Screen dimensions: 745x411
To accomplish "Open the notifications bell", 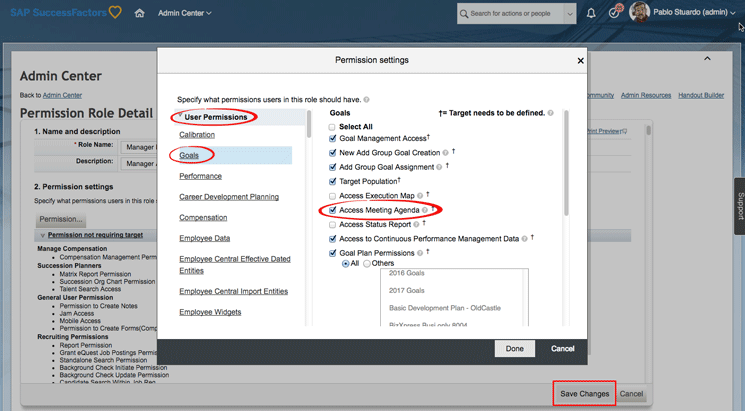I will [x=591, y=13].
